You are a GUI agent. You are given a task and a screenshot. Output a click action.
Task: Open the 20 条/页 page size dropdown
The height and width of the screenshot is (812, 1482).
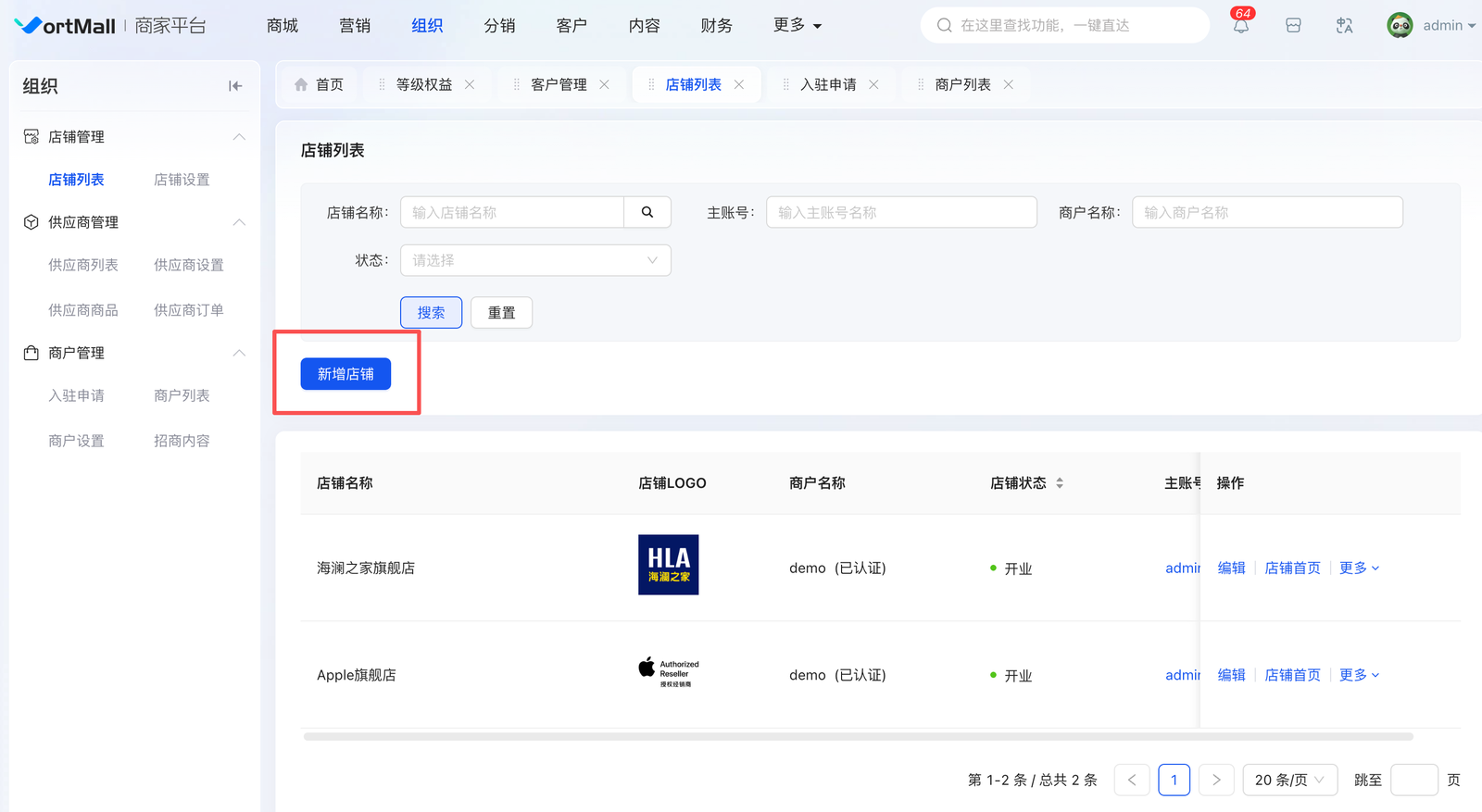point(1288,780)
